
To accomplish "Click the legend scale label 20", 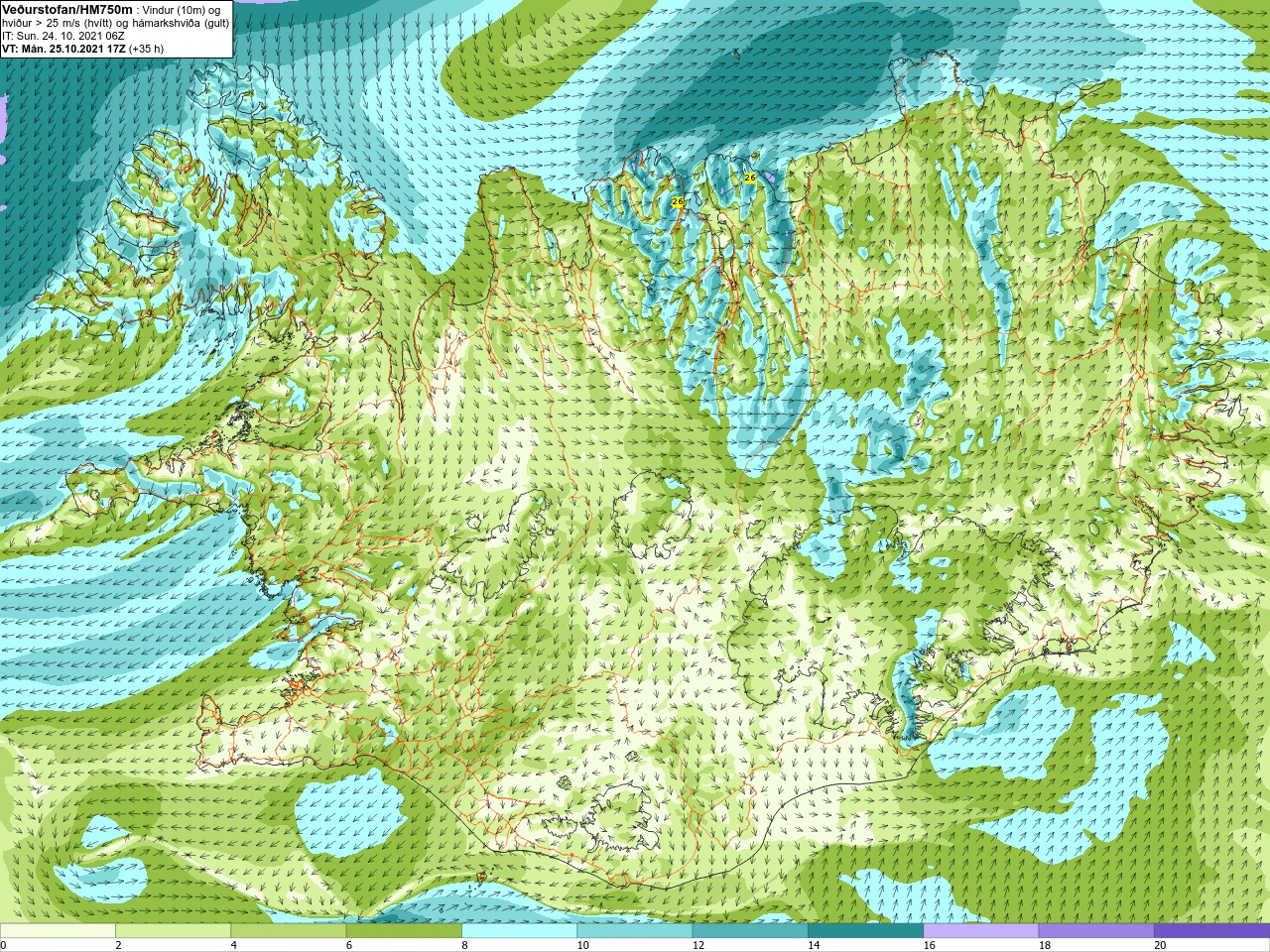I will [x=1160, y=945].
